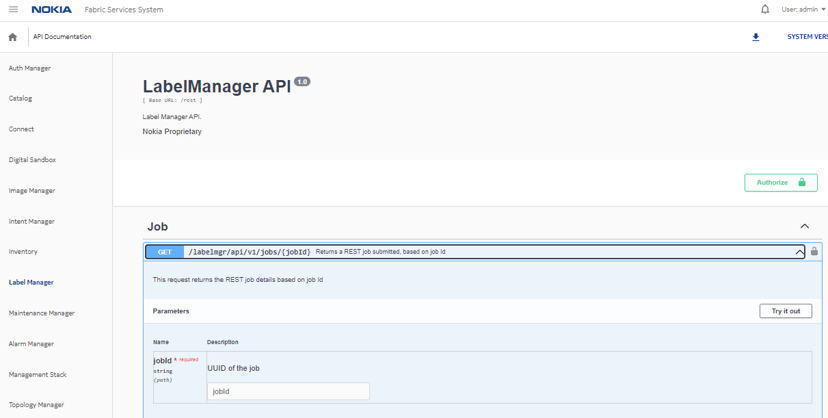Open Connect API docs
This screenshot has height=418, width=828.
tap(21, 129)
